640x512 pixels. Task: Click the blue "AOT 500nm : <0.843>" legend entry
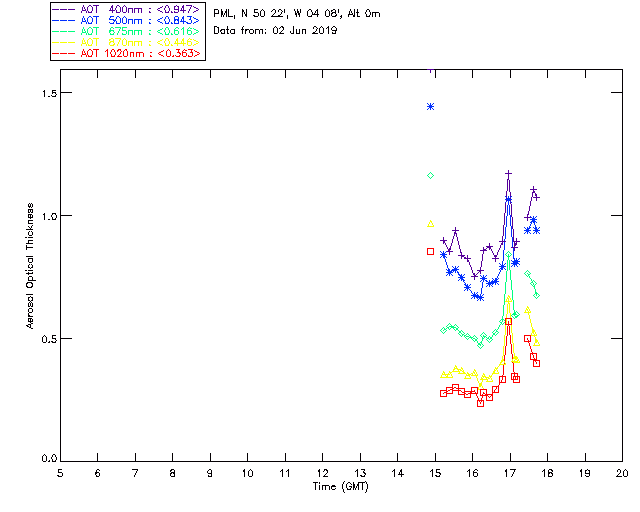pos(126,20)
